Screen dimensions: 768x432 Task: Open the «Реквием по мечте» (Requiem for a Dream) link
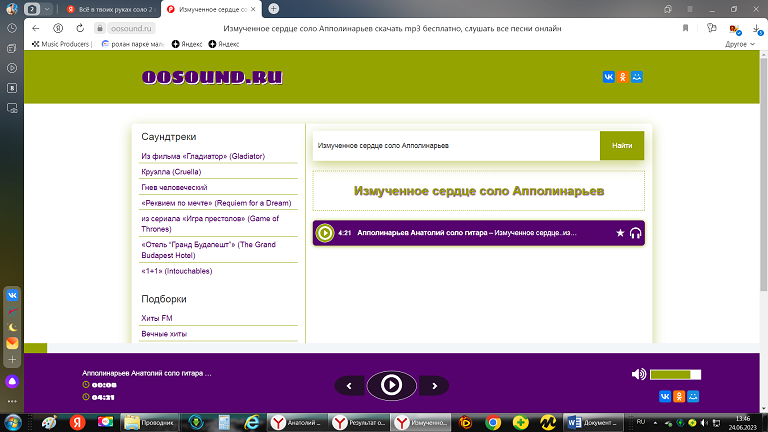coord(216,203)
